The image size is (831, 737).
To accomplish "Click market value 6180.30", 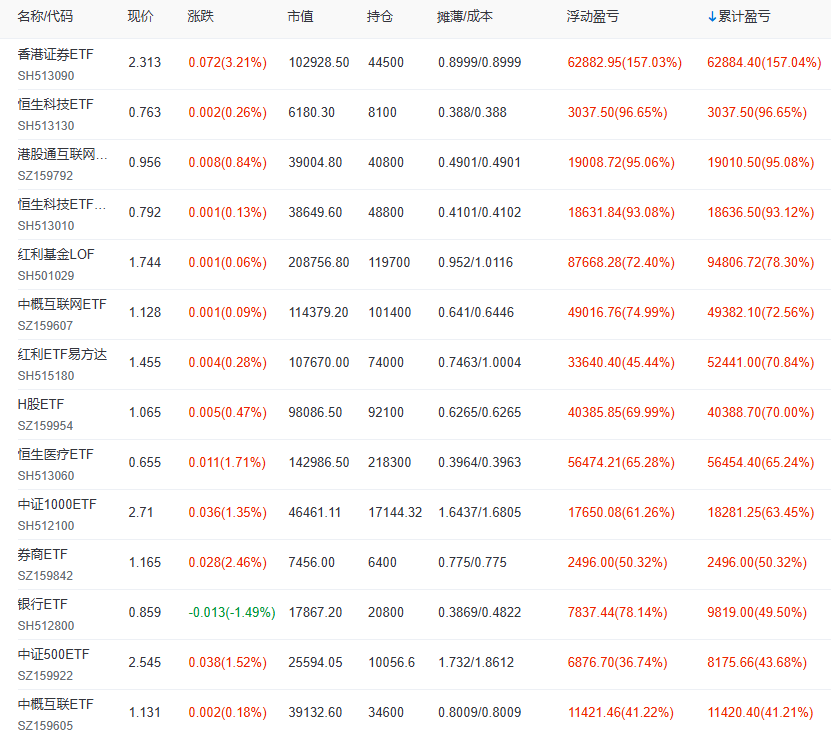I will 312,112.
